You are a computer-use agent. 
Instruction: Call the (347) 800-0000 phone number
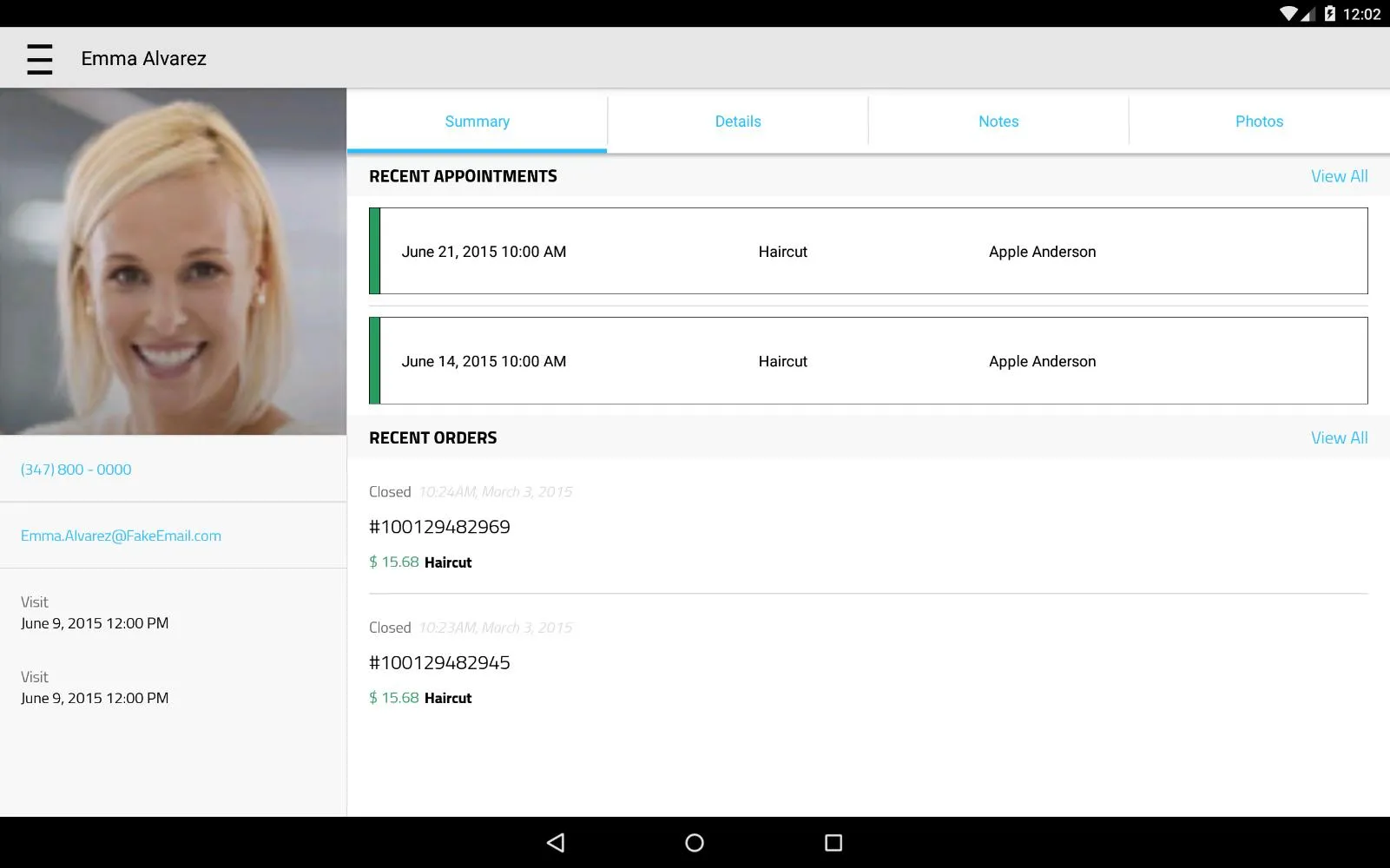tap(76, 469)
